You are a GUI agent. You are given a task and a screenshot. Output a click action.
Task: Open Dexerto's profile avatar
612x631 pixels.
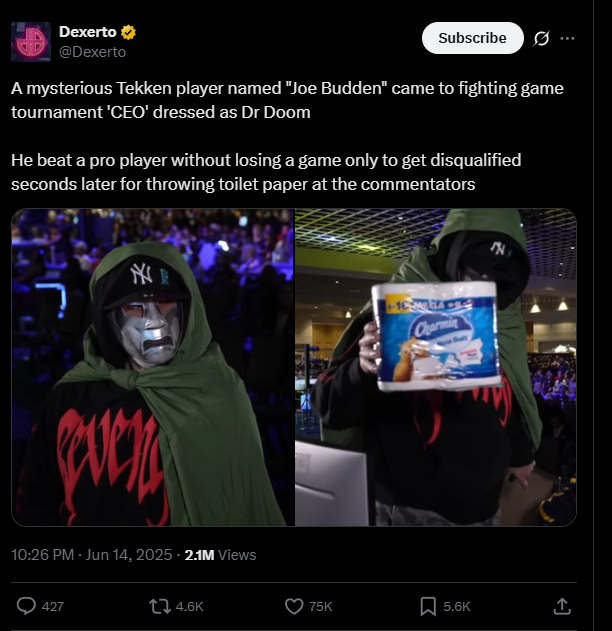(x=31, y=42)
